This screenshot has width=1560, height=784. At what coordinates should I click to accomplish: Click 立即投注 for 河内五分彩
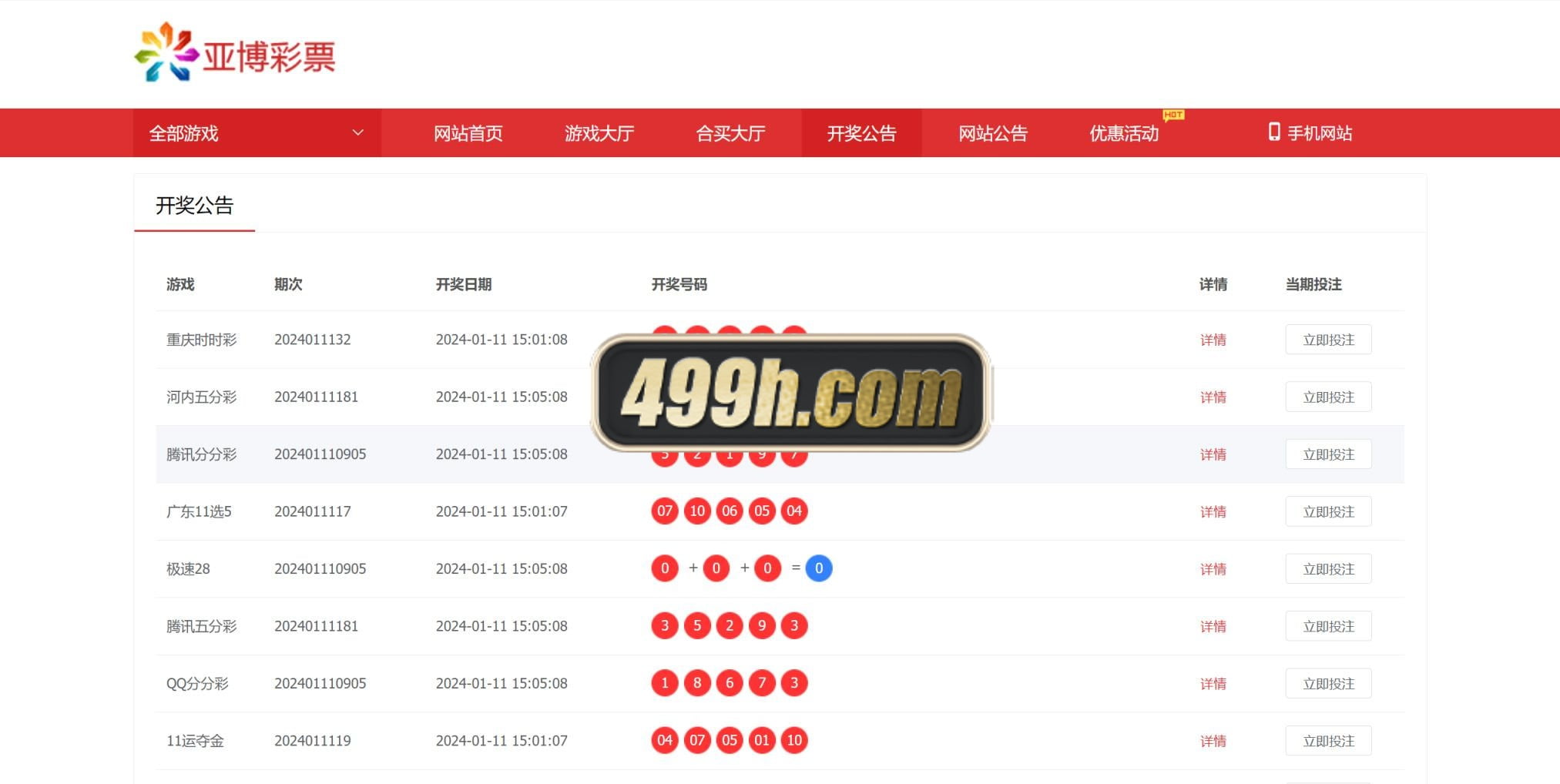tap(1328, 397)
